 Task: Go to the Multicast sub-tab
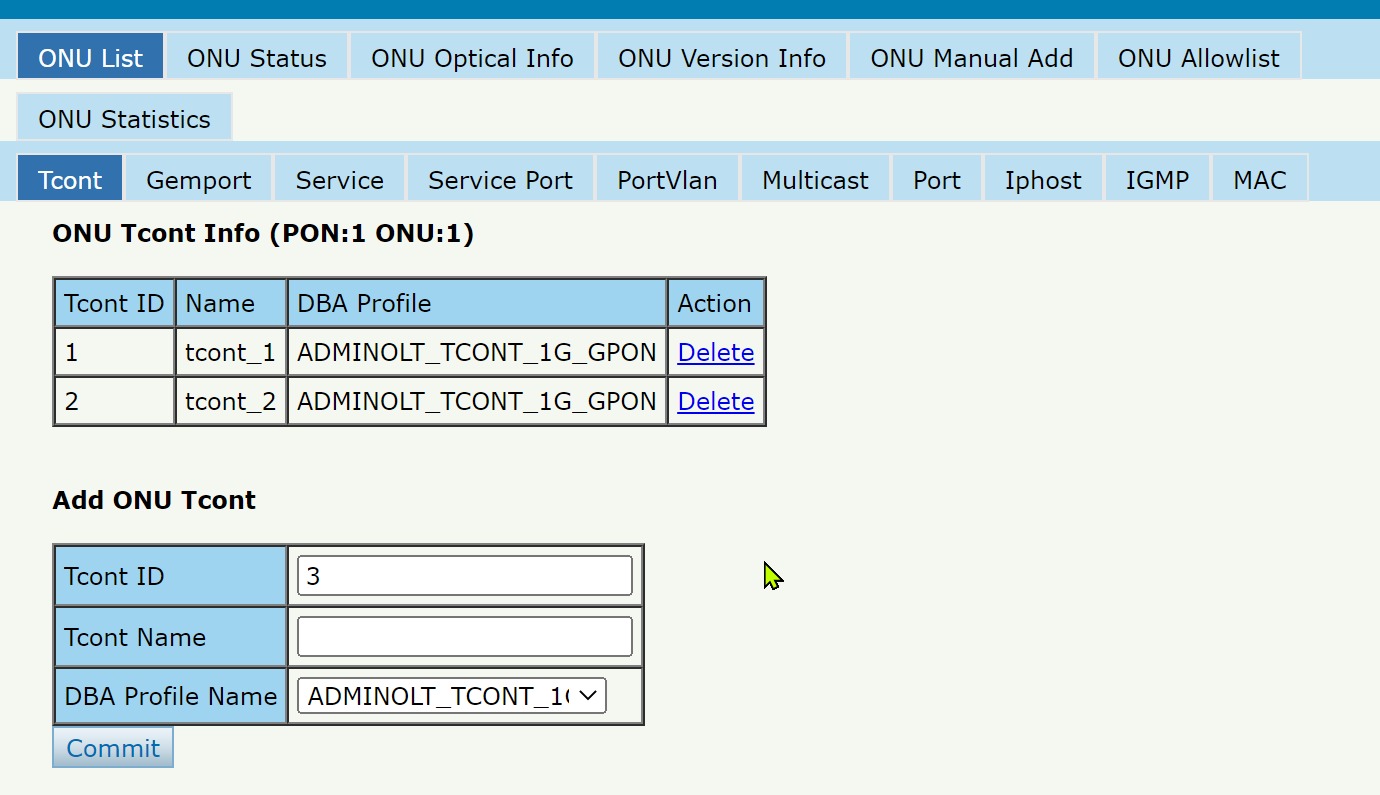coord(815,180)
